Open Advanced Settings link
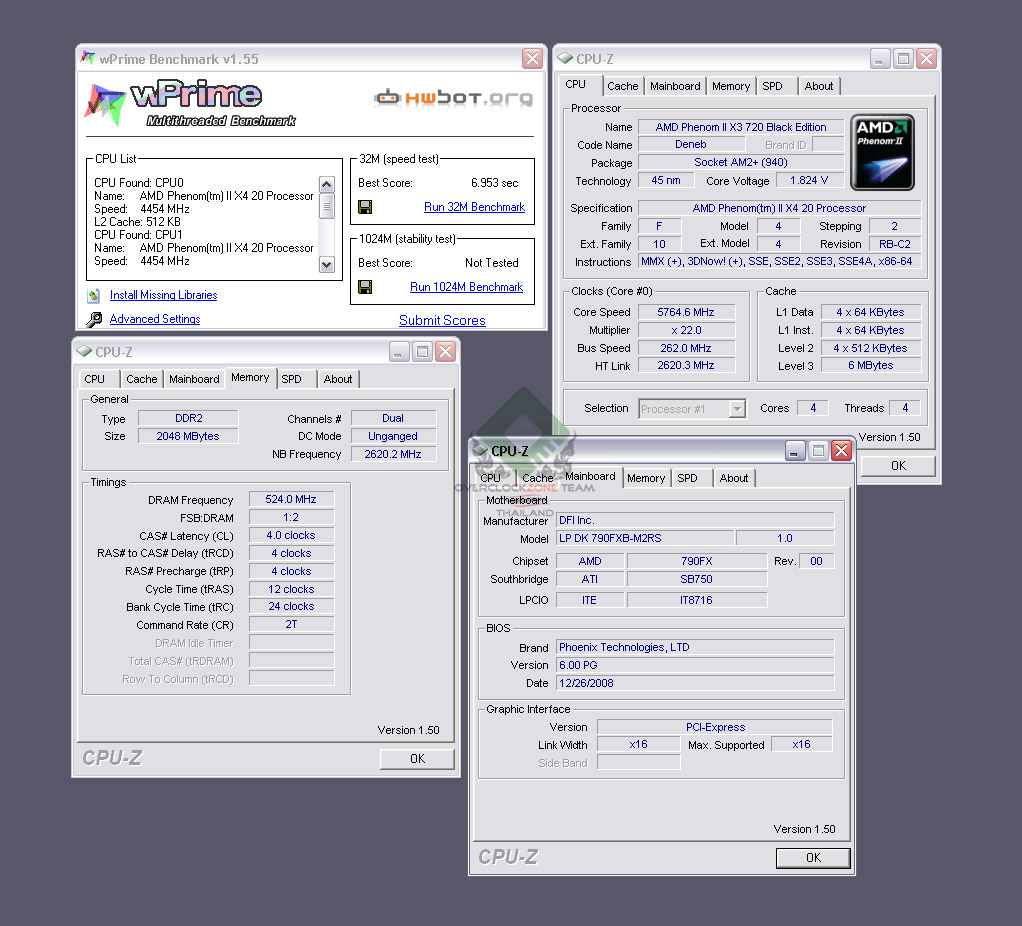This screenshot has width=1022, height=926. coord(155,319)
